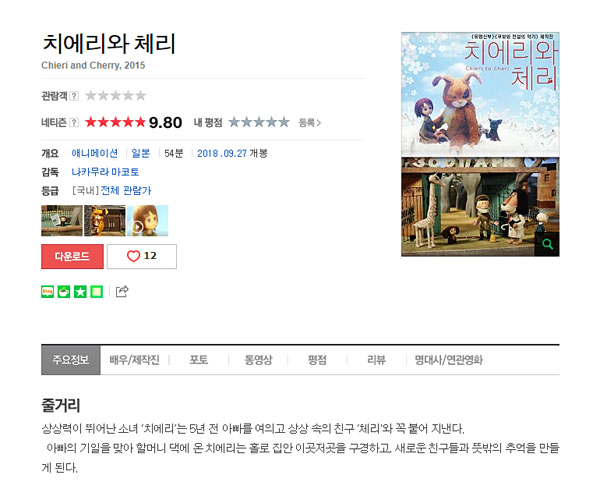Click the question mark beside 네티즌
The height and width of the screenshot is (482, 600).
pyautogui.click(x=74, y=122)
